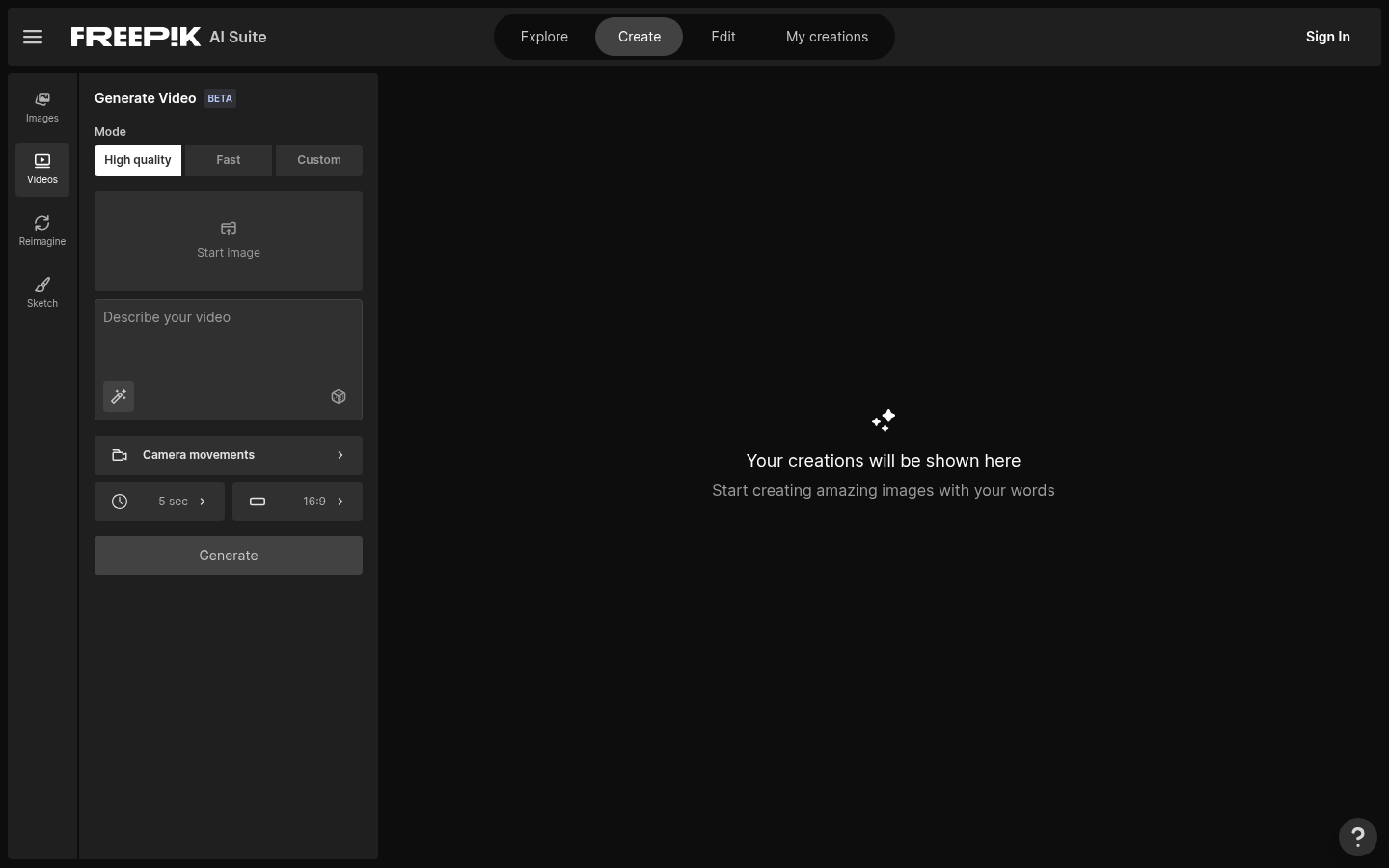The height and width of the screenshot is (868, 1389).
Task: Switch to Fast mode
Action: coord(228,159)
